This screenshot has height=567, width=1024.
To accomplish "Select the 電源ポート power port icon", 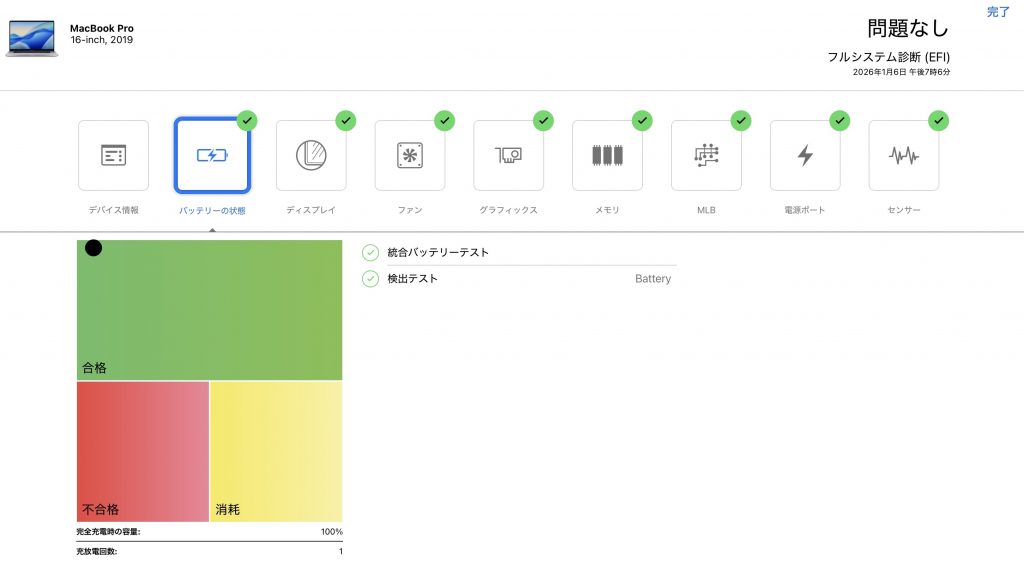I will coord(805,155).
